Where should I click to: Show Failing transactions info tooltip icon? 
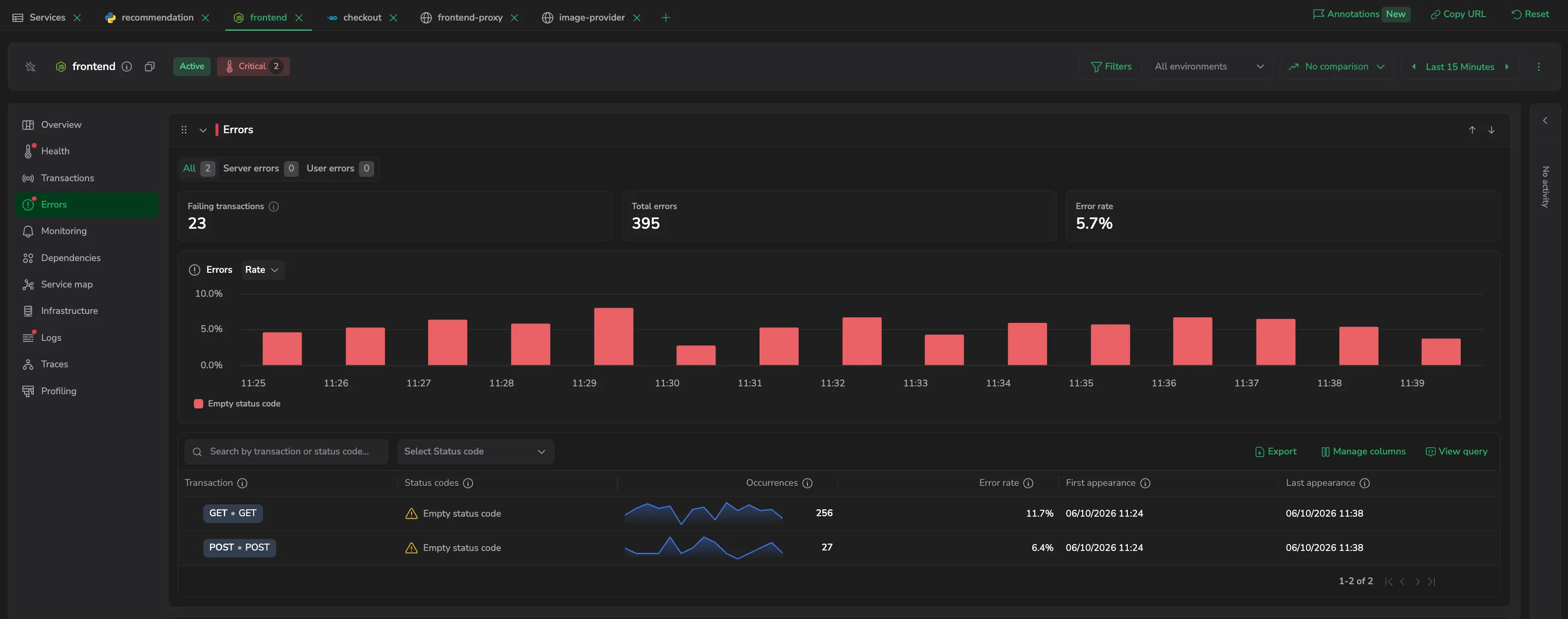pos(274,206)
